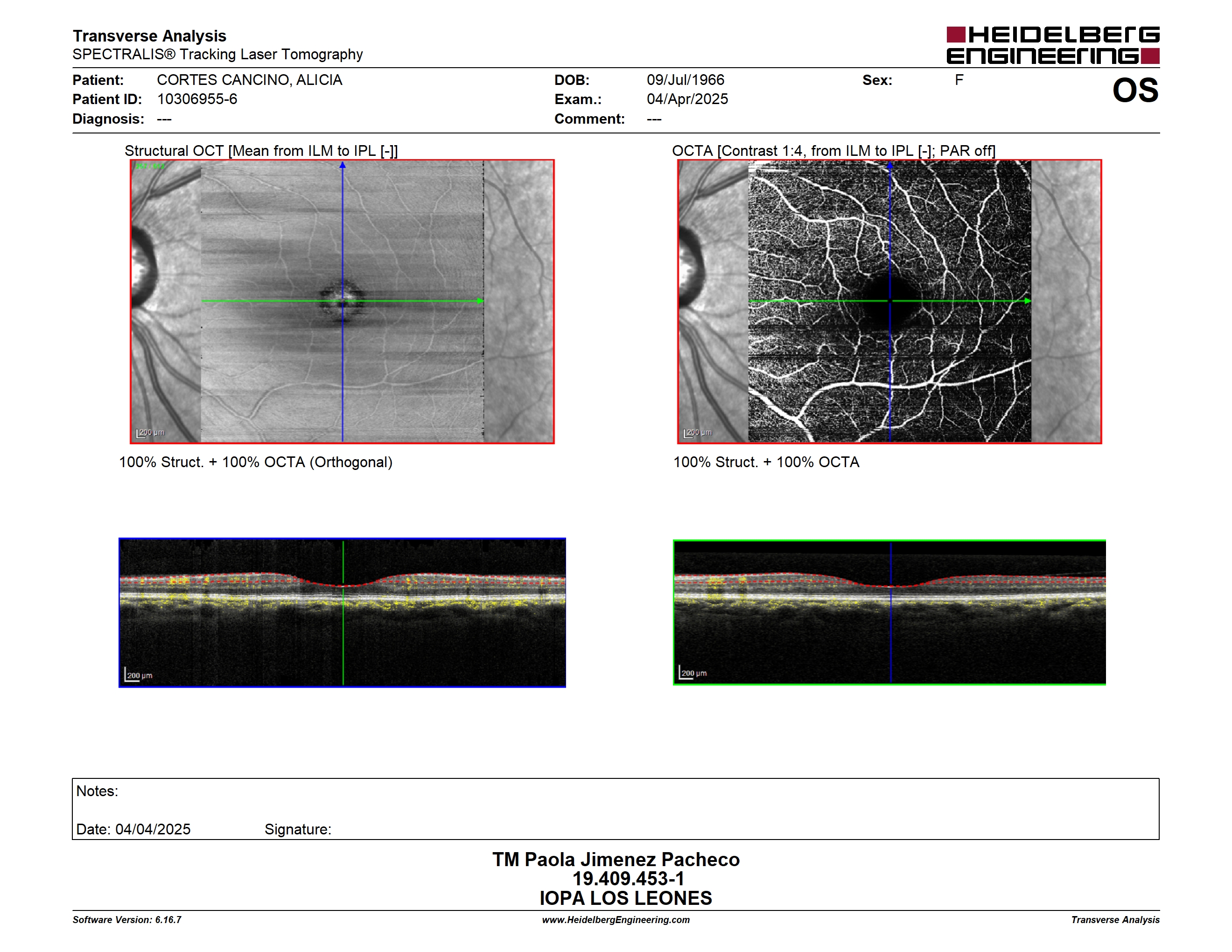Click the blue-framed orthogonal B-scan image
The height and width of the screenshot is (952, 1232).
click(x=342, y=612)
